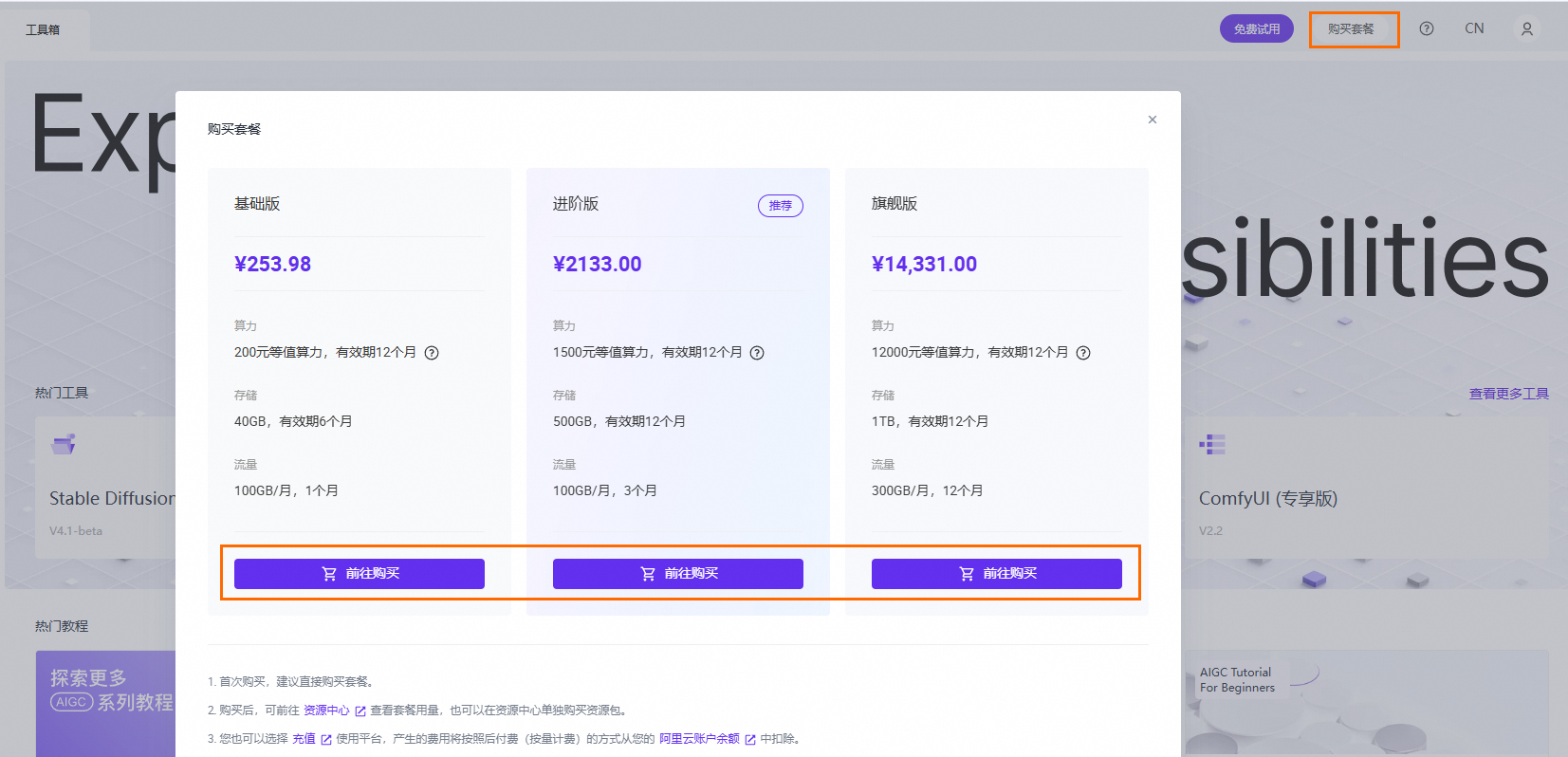Click cart icon in 旗舰版 purchase button
Viewport: 1568px width, 757px height.
click(967, 574)
